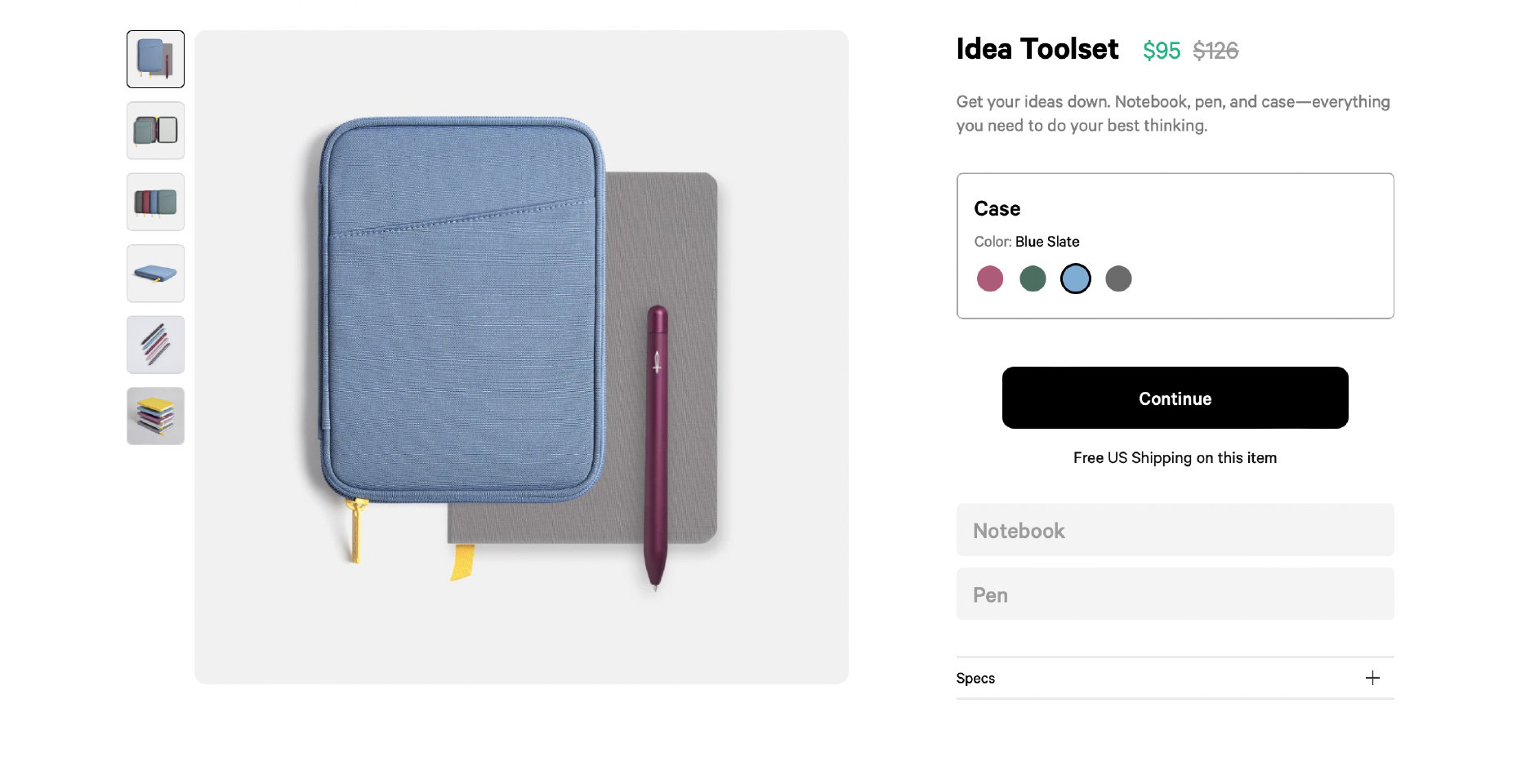Select the Blue Slate color swatch
This screenshot has height=784, width=1530.
[x=1075, y=278]
